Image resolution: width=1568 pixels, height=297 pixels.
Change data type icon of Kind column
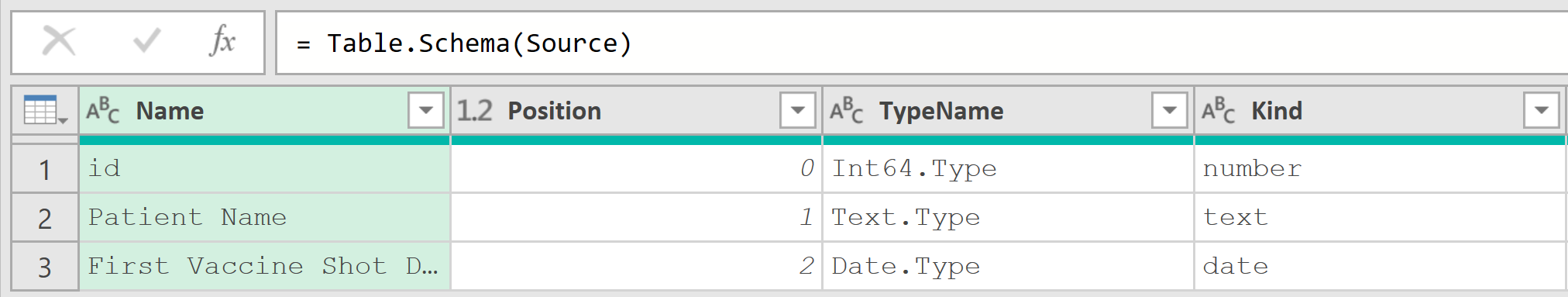coord(1218,111)
